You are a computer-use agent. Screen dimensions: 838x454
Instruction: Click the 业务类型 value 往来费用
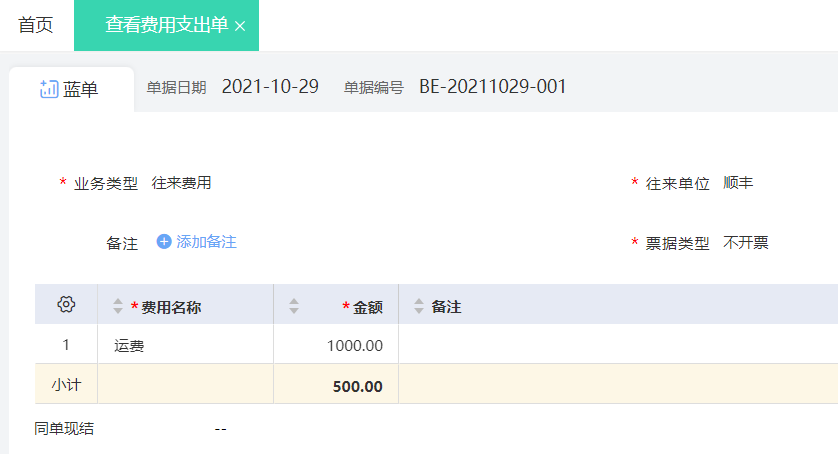pos(181,183)
